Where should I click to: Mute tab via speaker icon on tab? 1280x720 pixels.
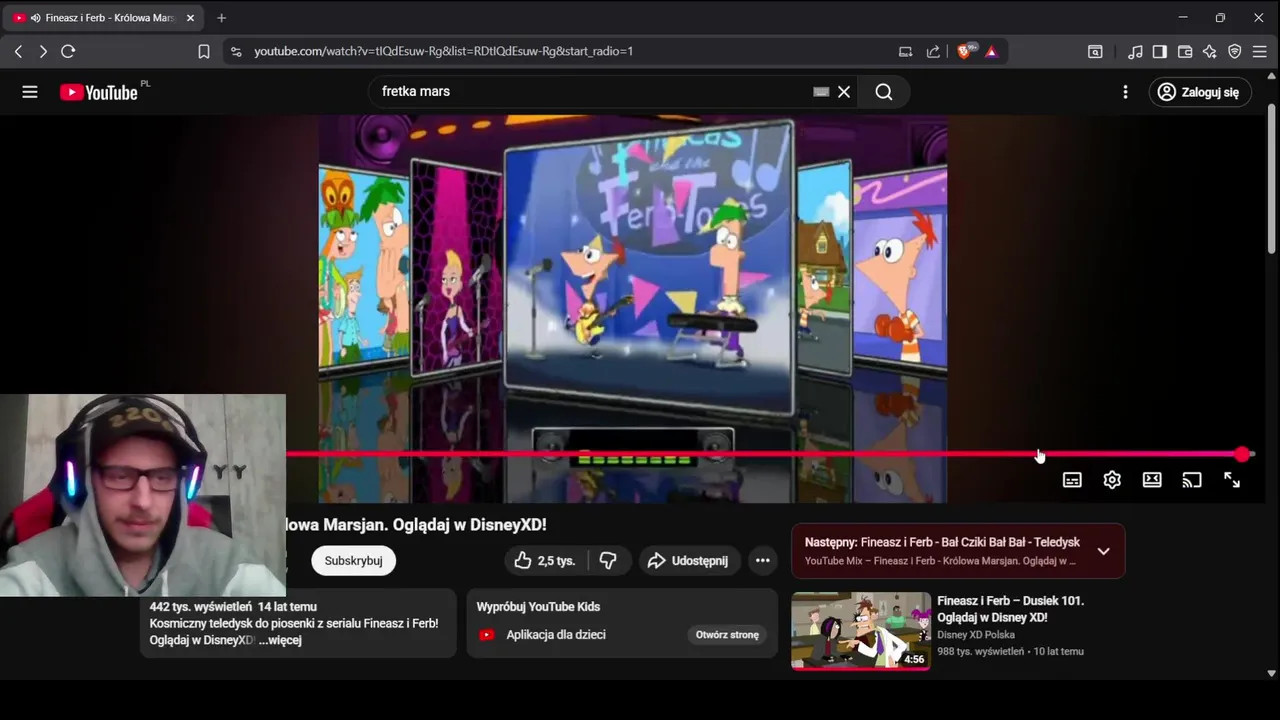pos(36,18)
